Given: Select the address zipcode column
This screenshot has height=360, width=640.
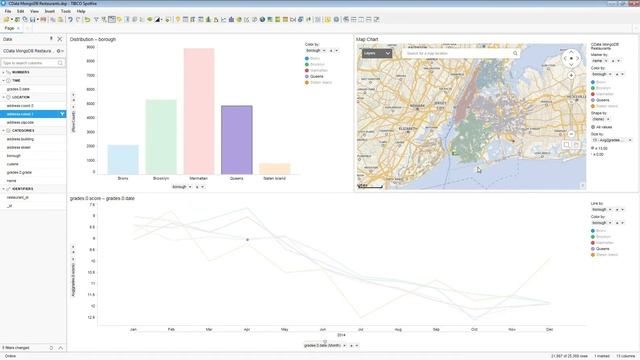Looking at the screenshot, I should point(20,122).
